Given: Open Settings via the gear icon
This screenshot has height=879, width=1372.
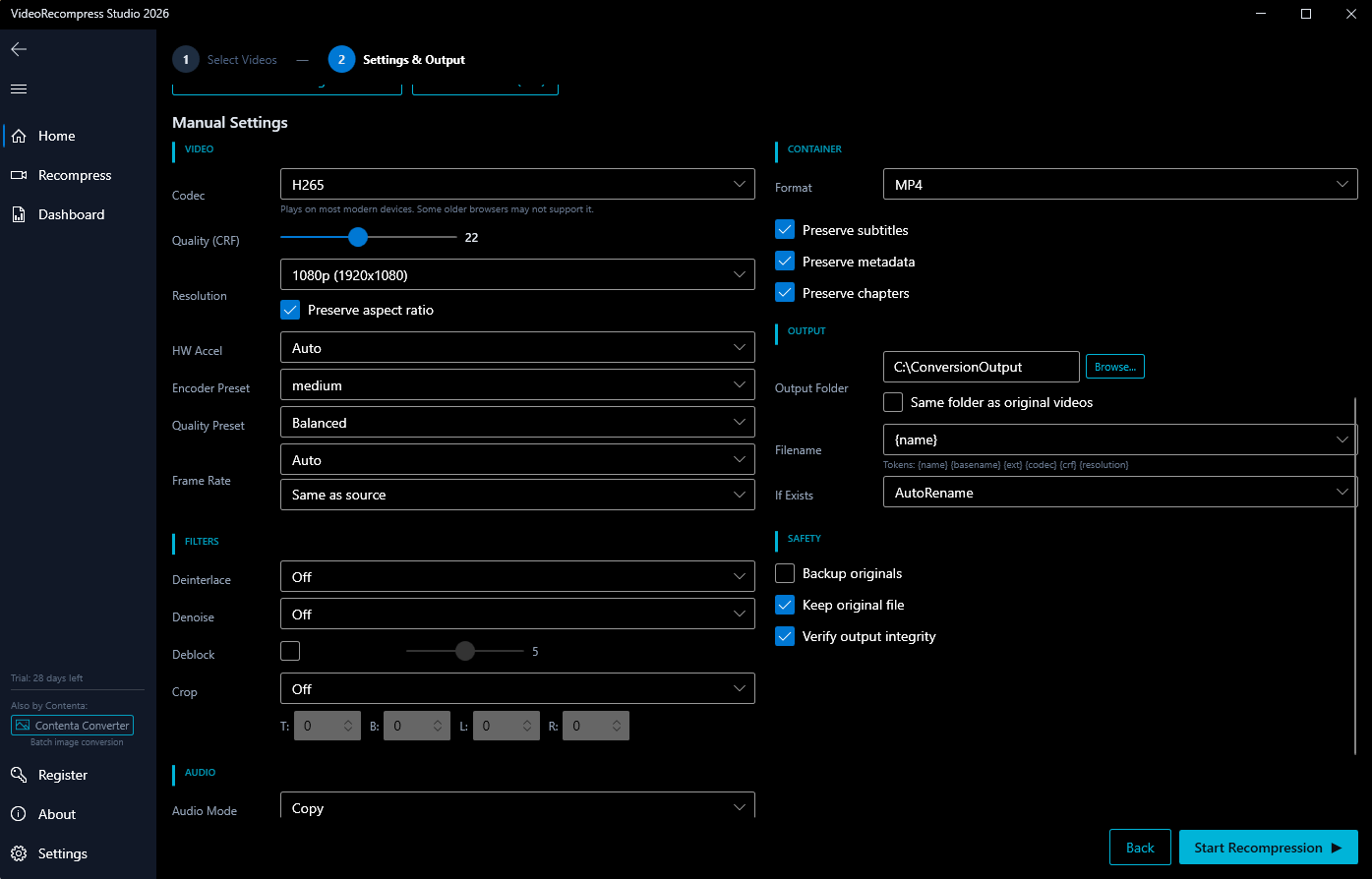Looking at the screenshot, I should point(19,853).
